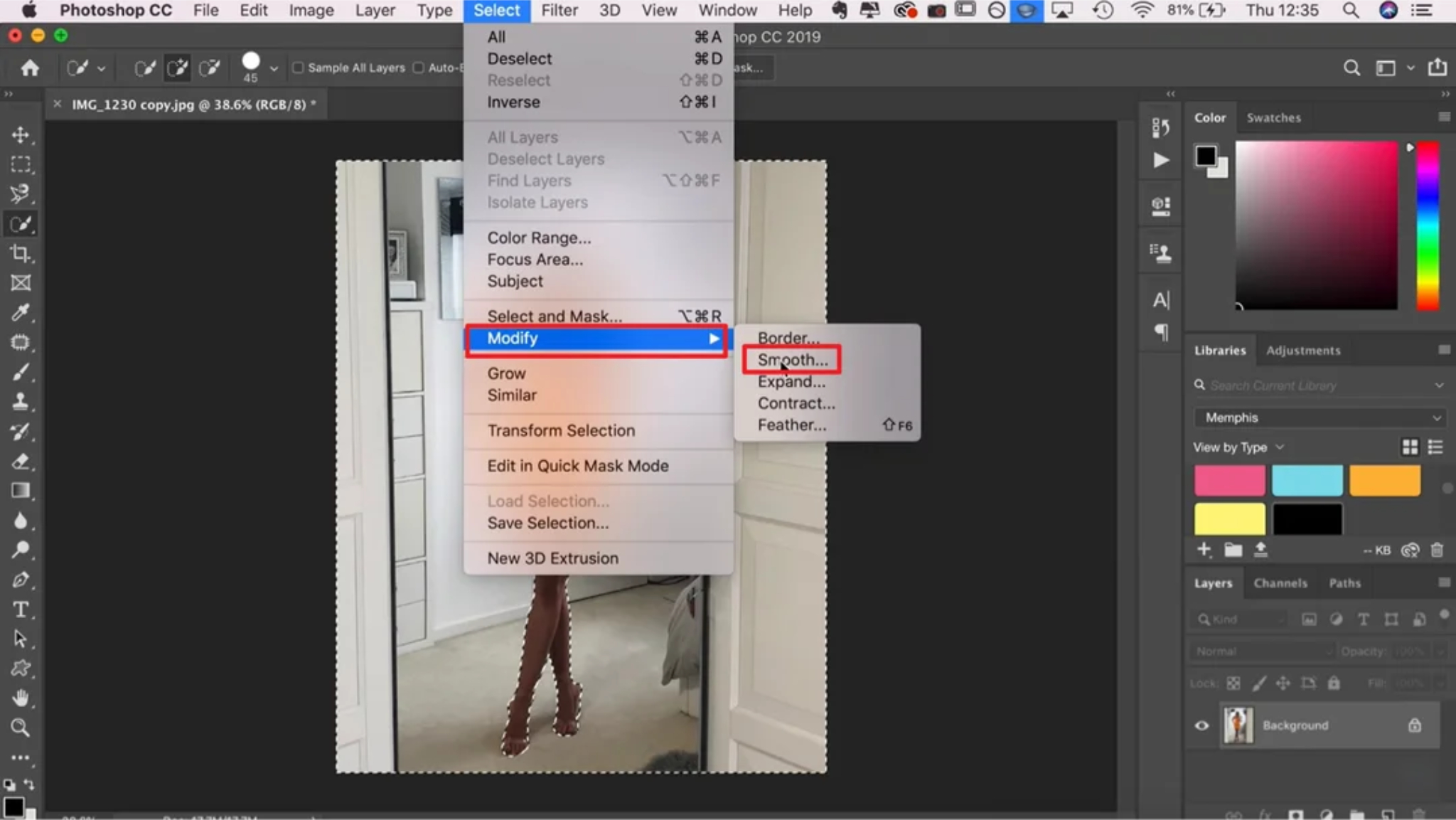This screenshot has width=1456, height=820.
Task: Select the Crop tool
Action: coord(21,253)
